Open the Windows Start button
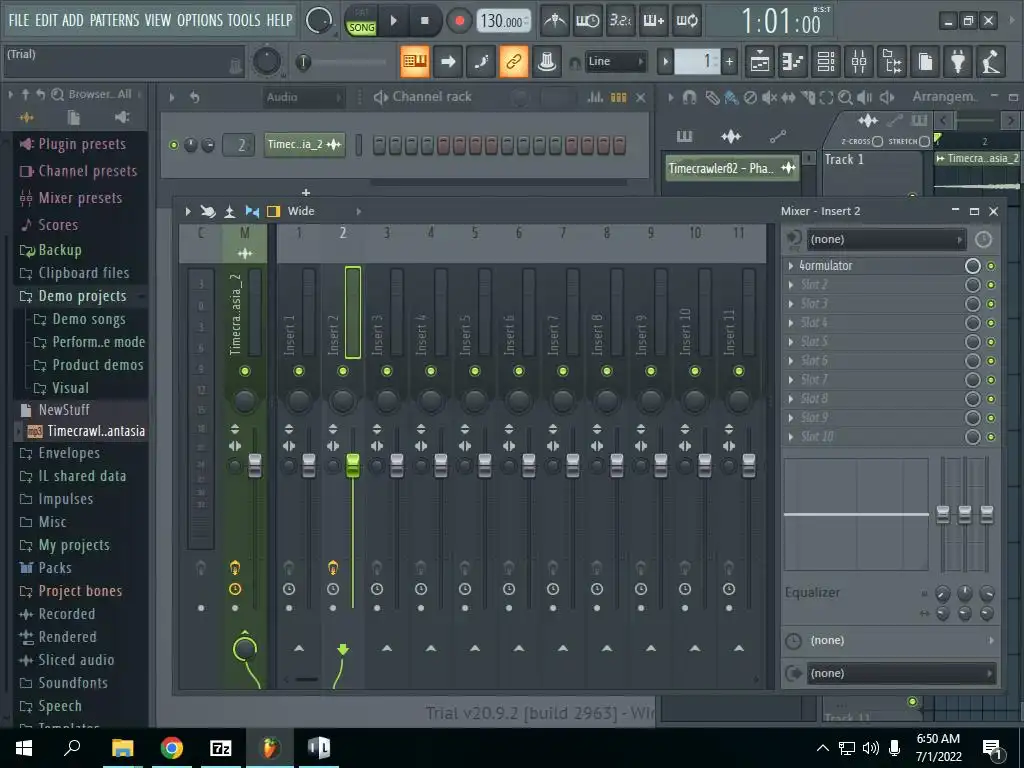 [x=24, y=748]
